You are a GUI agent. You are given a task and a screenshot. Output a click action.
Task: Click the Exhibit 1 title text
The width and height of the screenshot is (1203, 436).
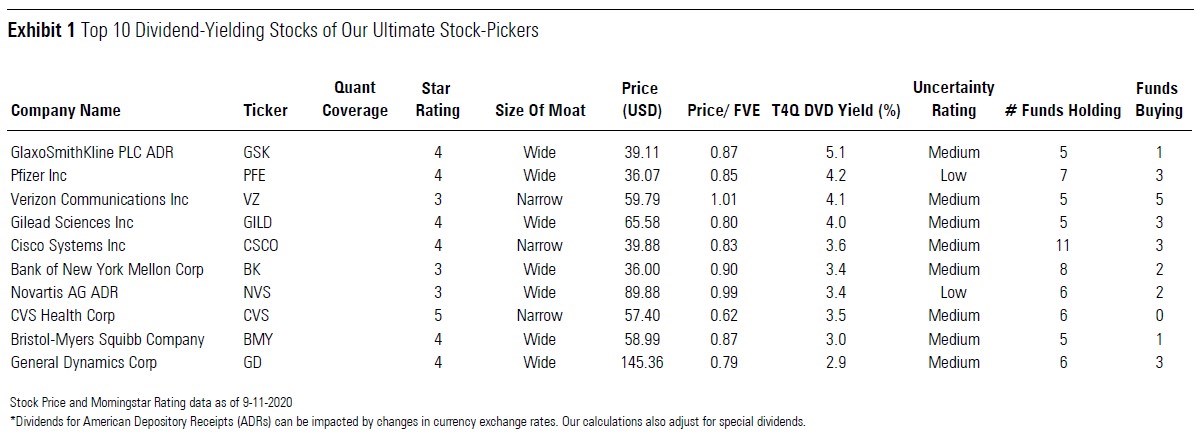(x=273, y=31)
